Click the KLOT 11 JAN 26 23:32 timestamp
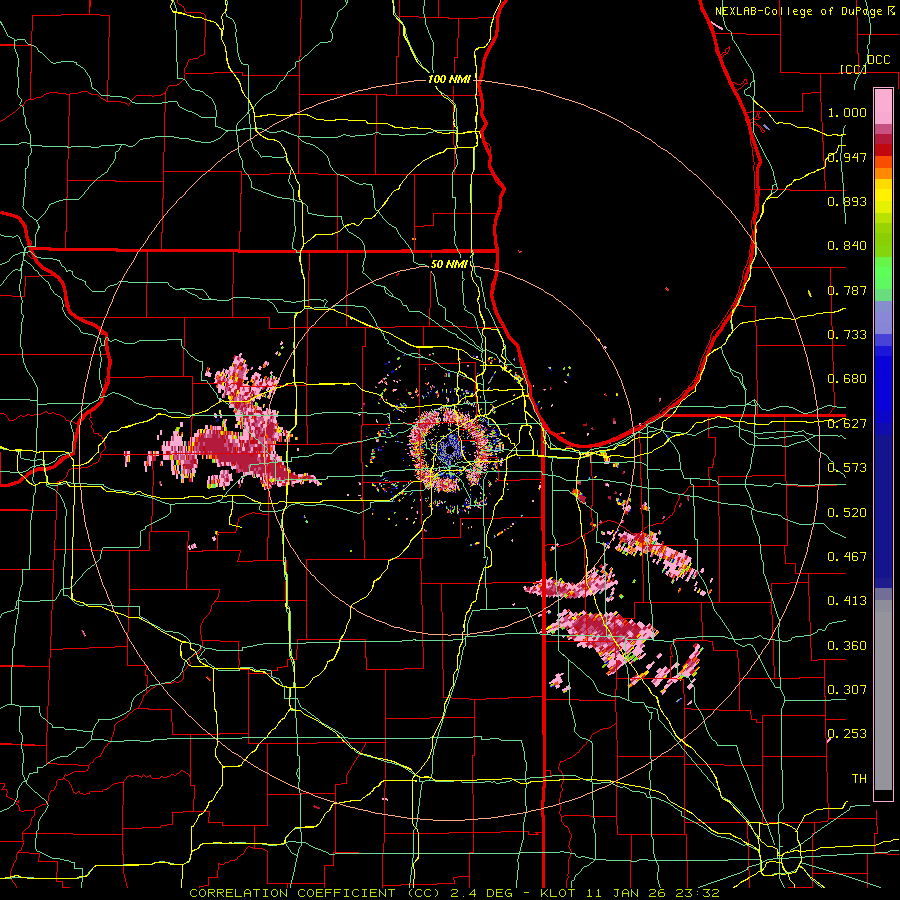 tap(630, 893)
